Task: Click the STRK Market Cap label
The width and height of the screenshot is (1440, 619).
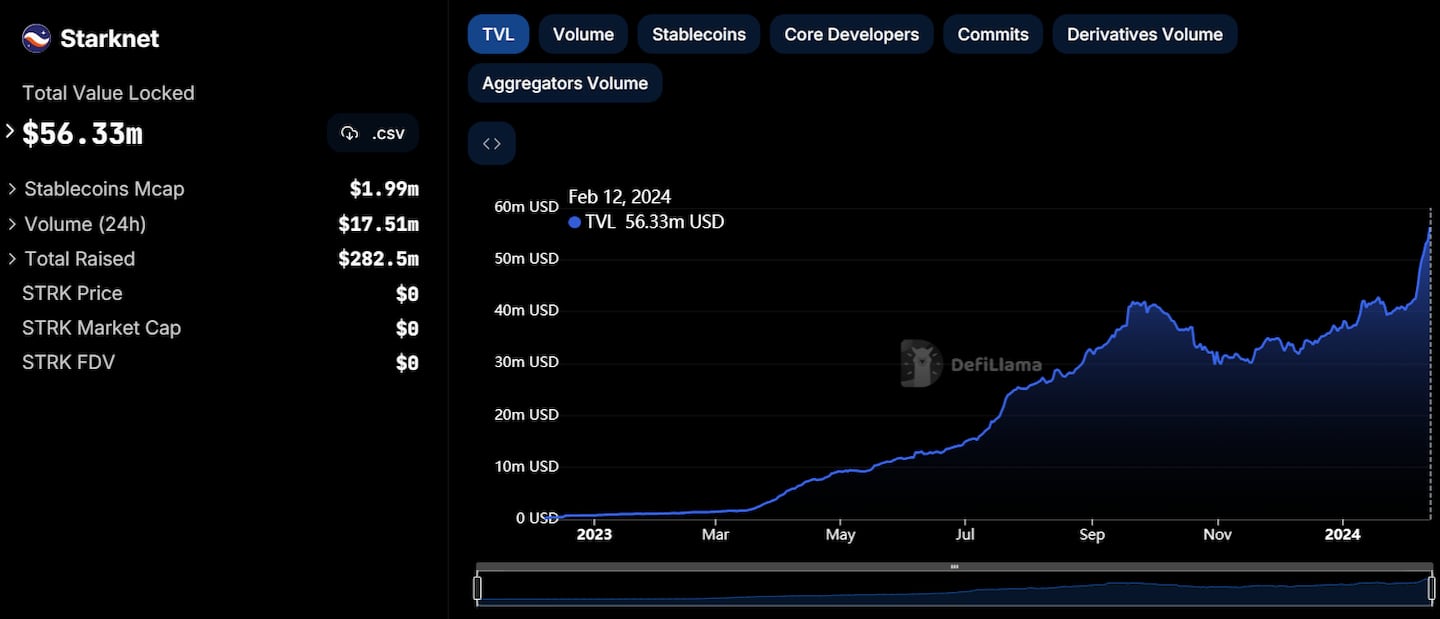Action: click(x=101, y=328)
